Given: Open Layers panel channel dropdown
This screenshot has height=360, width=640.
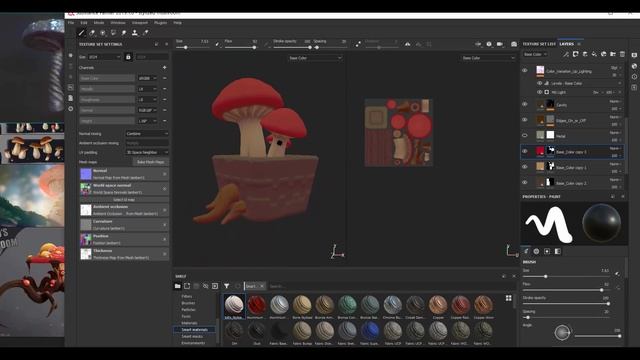Looking at the screenshot, I should tap(535, 54).
